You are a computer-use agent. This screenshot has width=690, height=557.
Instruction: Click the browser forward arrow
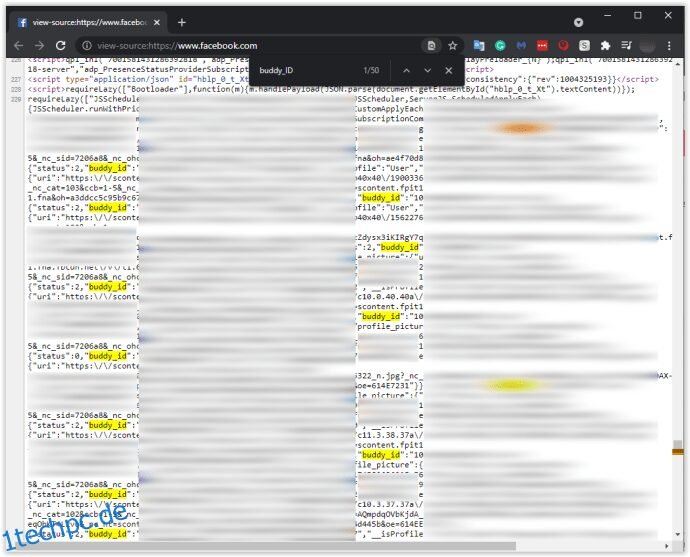coord(40,45)
